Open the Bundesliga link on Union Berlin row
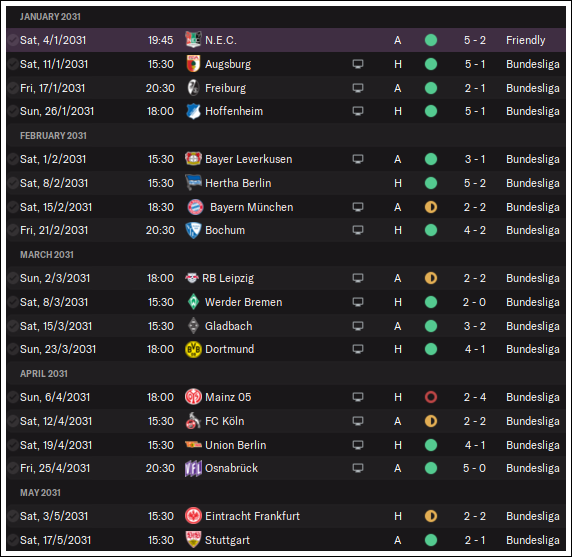 (x=533, y=445)
